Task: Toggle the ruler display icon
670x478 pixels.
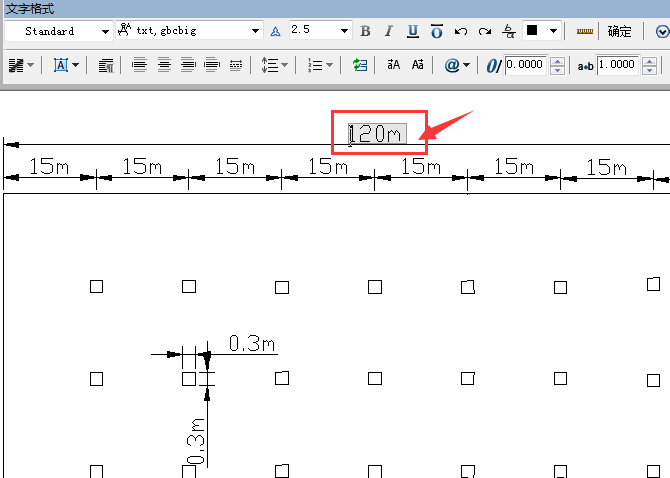Action: [585, 31]
